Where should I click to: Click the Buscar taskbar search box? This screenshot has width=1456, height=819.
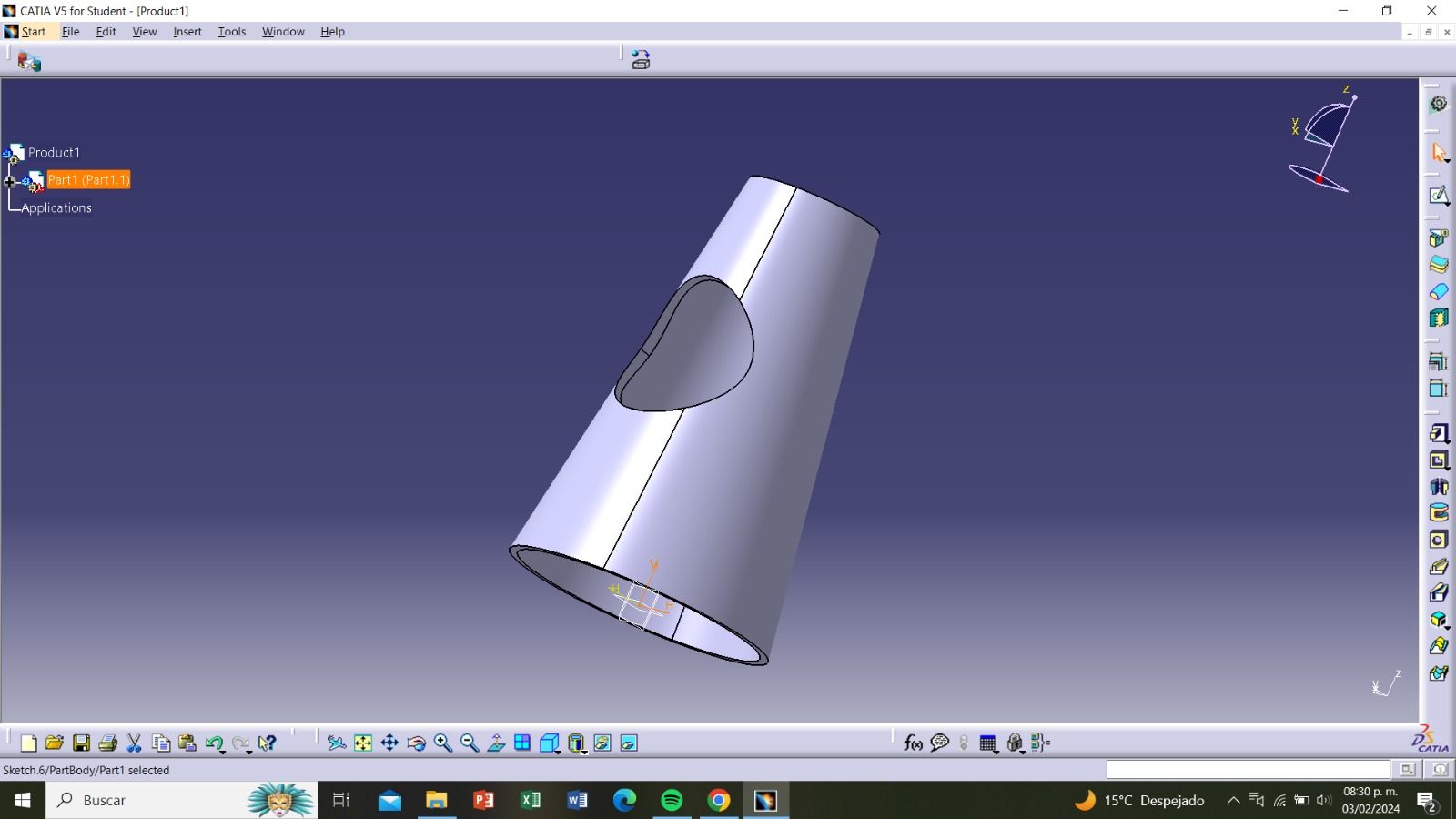[182, 801]
